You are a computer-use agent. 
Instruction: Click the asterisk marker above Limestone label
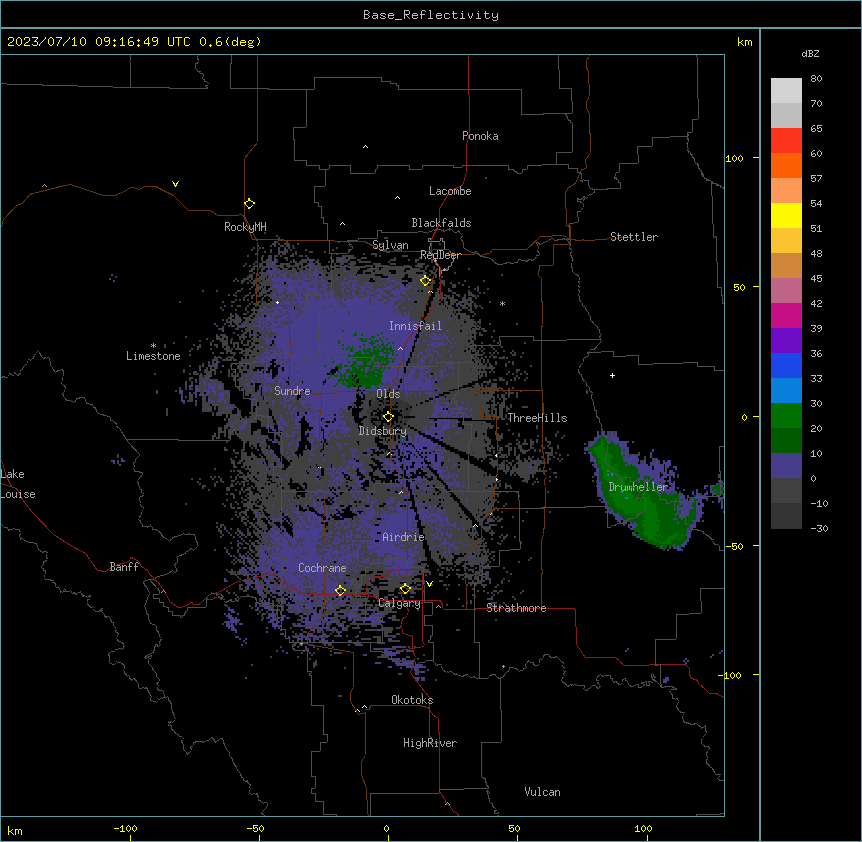pos(153,346)
